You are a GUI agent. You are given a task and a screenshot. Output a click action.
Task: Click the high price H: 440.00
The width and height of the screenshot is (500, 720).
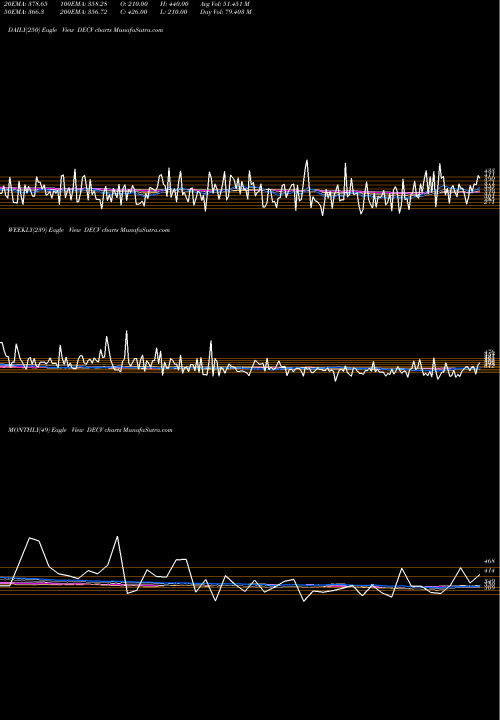(174, 4)
